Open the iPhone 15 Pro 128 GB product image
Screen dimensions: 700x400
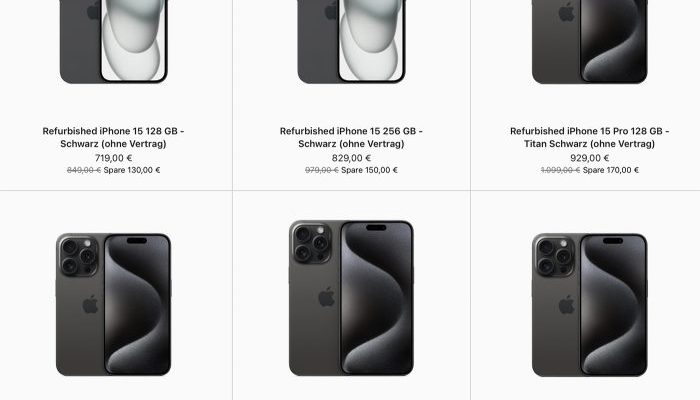(x=589, y=42)
